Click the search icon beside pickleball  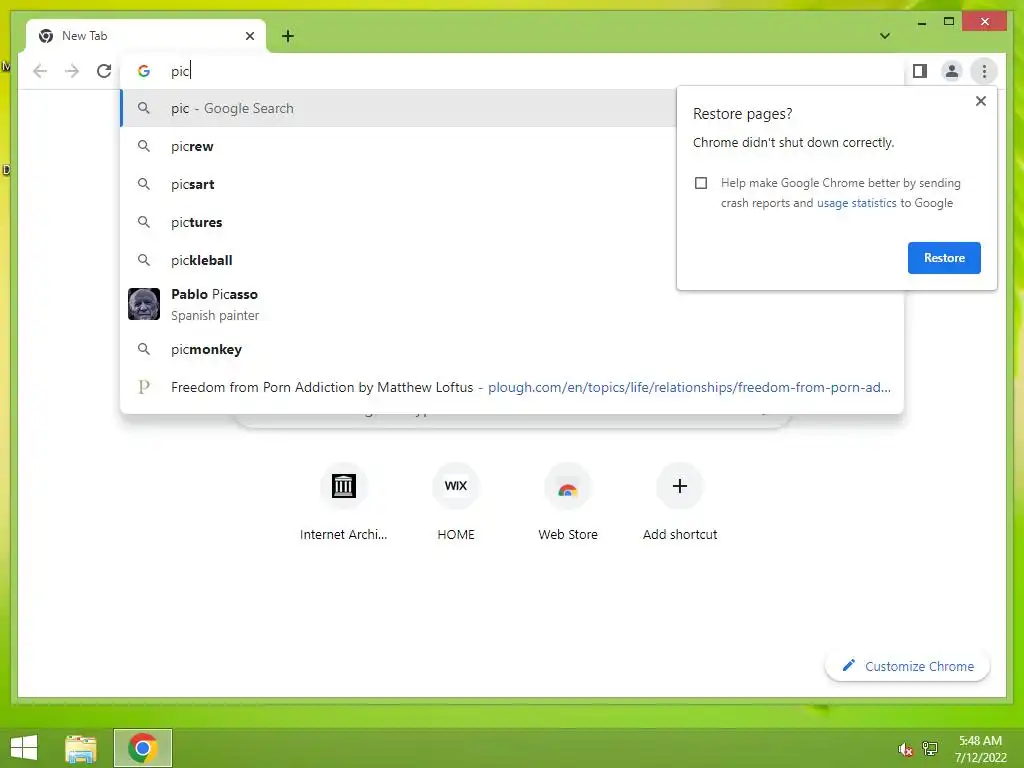[x=144, y=260]
